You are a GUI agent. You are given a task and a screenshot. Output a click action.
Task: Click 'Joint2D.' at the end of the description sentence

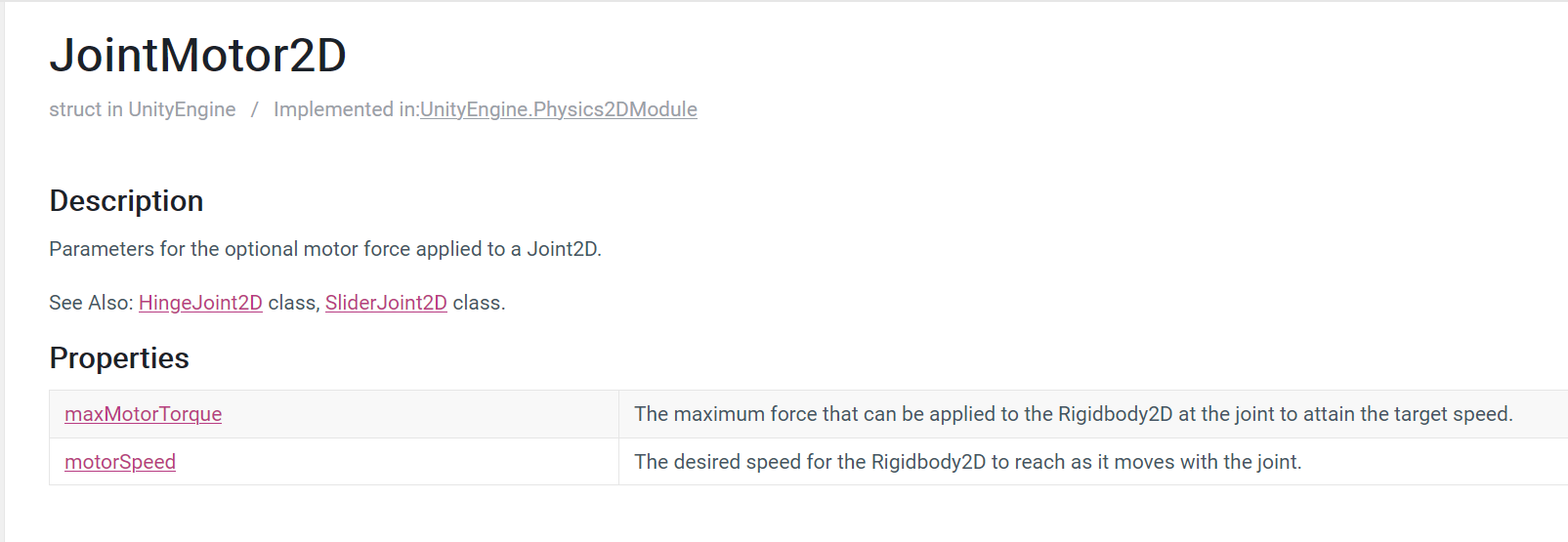pos(565,249)
